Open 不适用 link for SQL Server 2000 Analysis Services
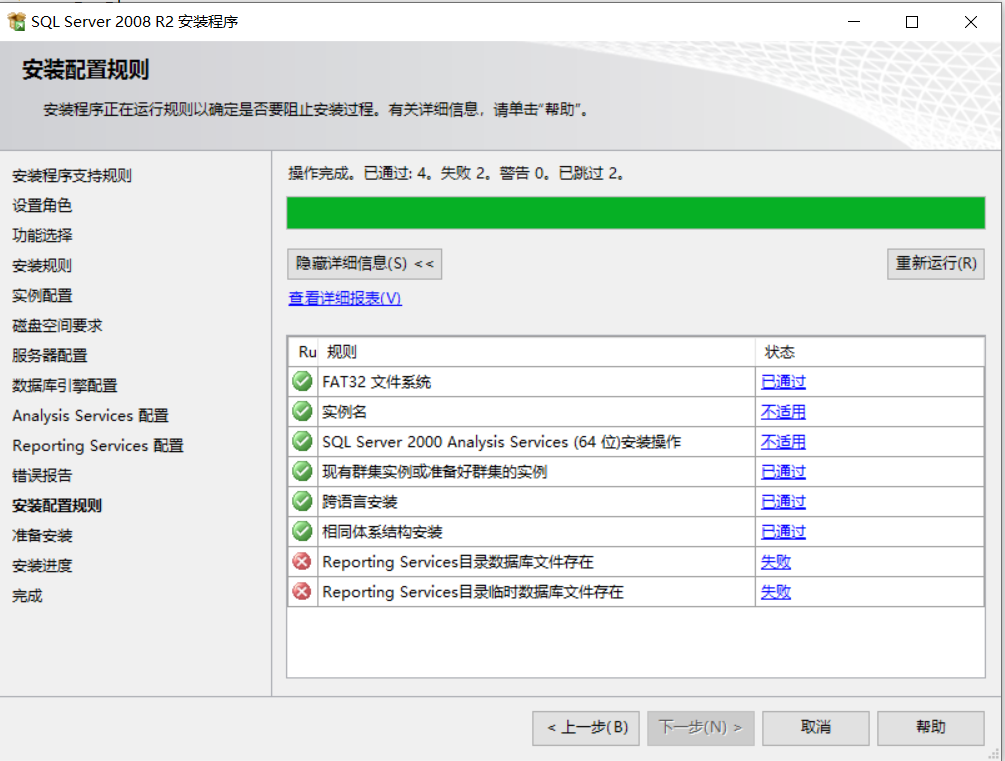Screen dimensions: 1005x761 783,442
